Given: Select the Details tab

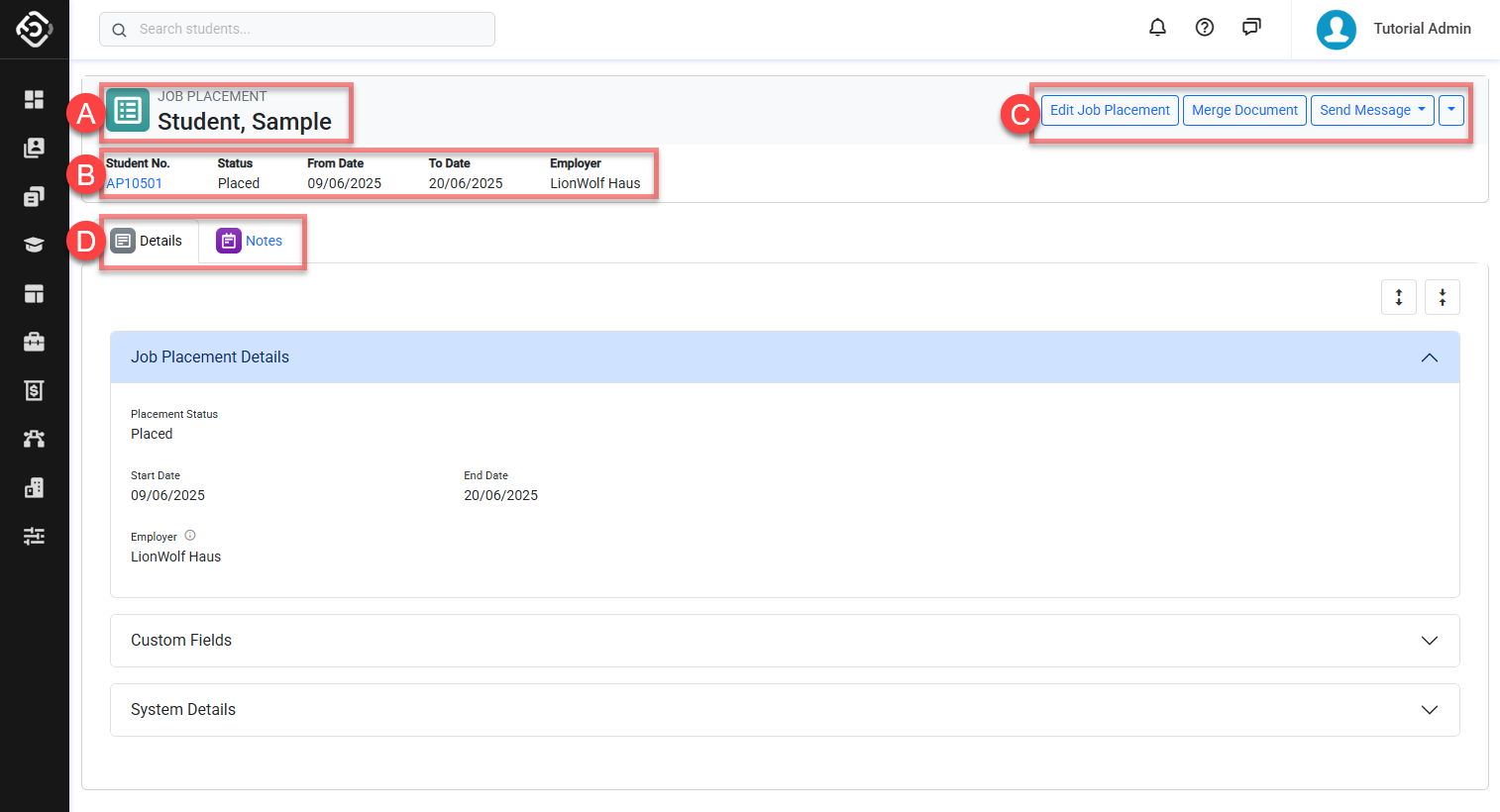Looking at the screenshot, I should (148, 241).
